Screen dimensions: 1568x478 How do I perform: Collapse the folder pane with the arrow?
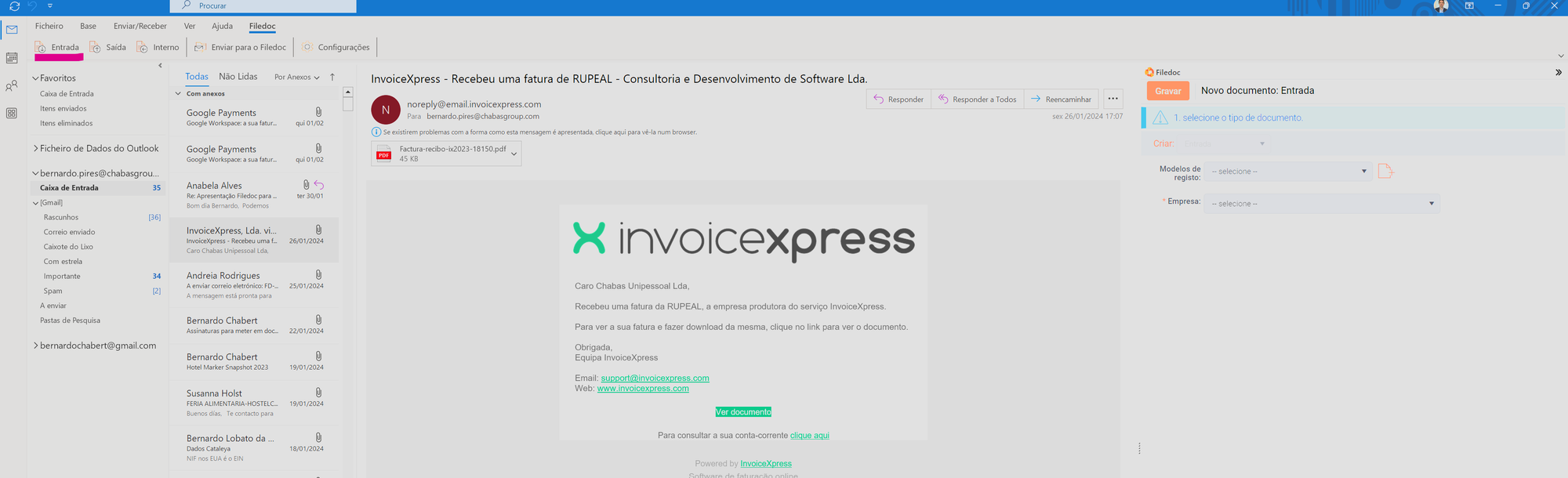[x=160, y=66]
